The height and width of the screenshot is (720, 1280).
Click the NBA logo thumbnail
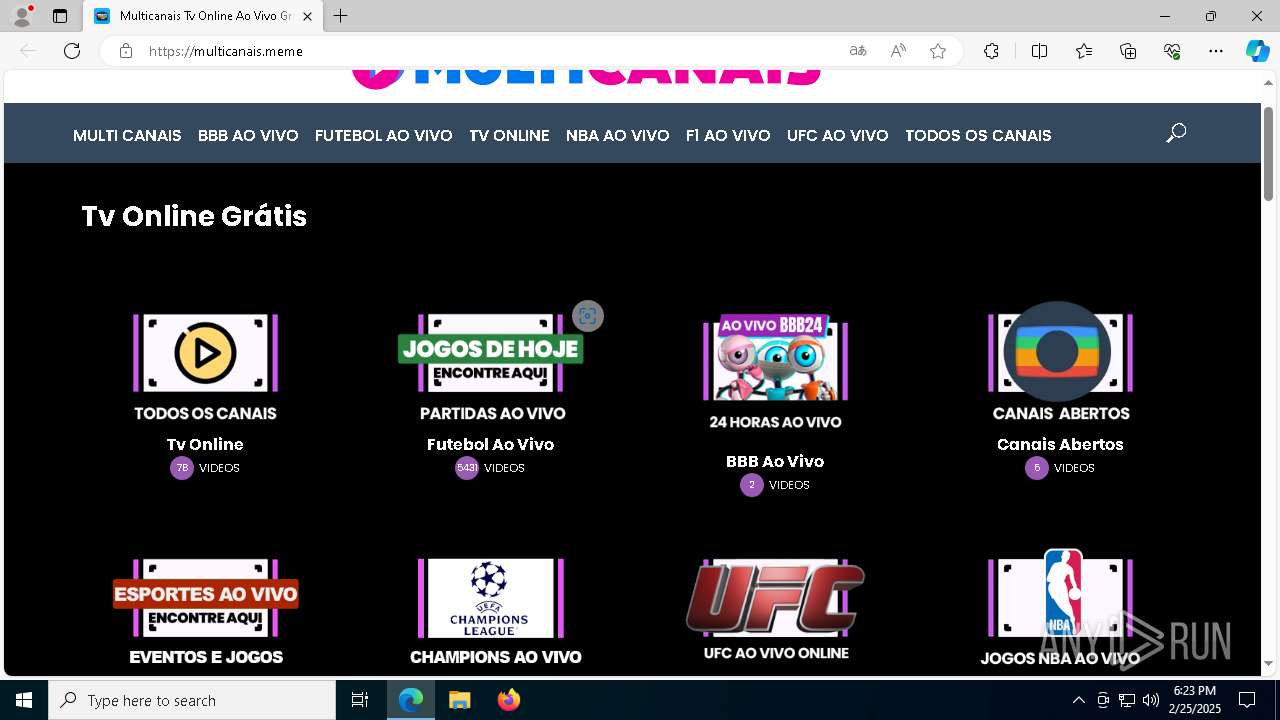click(x=1060, y=608)
